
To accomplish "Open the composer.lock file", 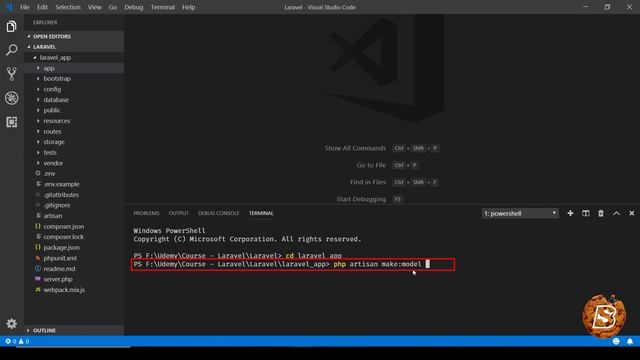I will point(74,237).
